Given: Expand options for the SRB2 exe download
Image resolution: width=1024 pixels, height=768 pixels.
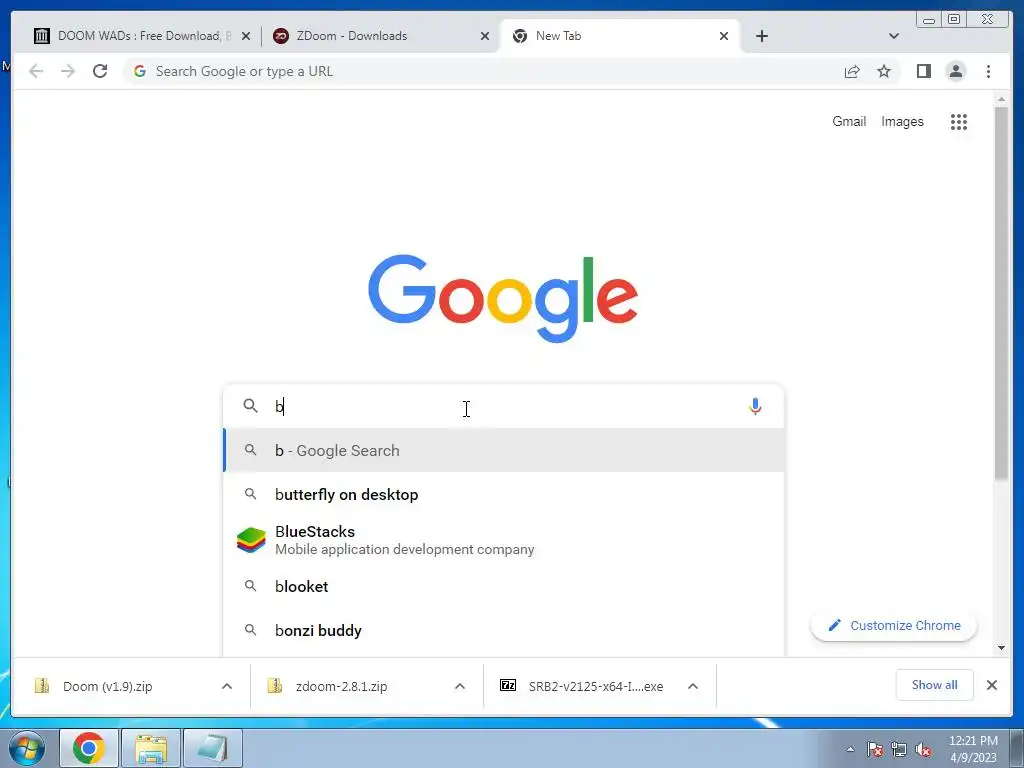Looking at the screenshot, I should 693,686.
